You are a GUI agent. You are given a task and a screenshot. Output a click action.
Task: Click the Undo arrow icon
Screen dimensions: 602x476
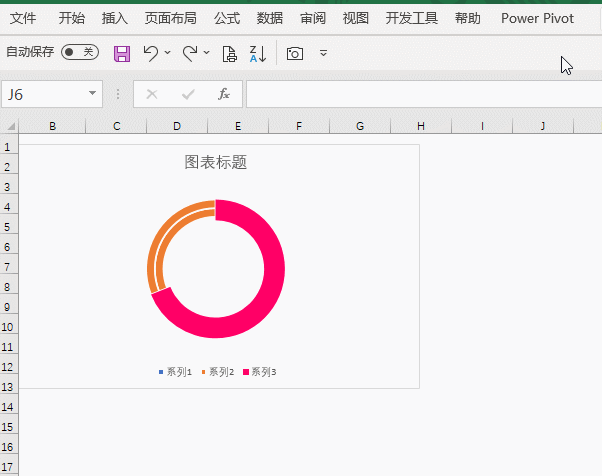[151, 53]
